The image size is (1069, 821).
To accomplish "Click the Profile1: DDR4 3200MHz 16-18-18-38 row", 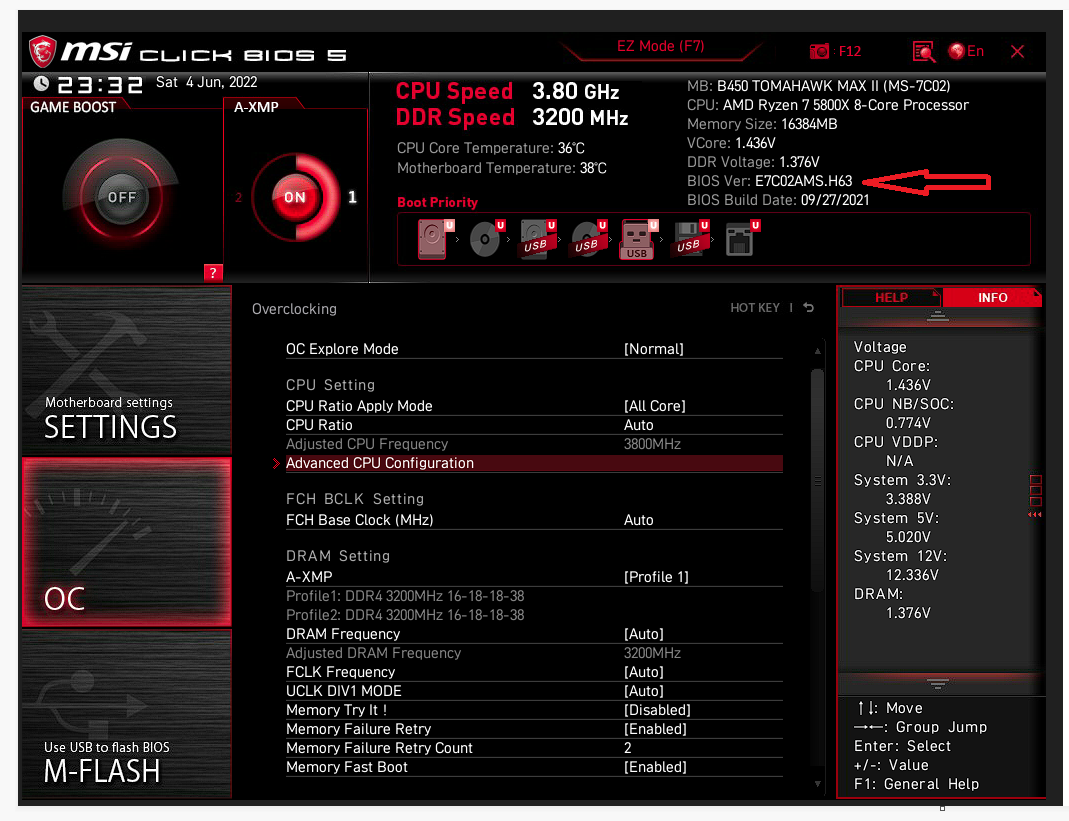I will (x=405, y=596).
